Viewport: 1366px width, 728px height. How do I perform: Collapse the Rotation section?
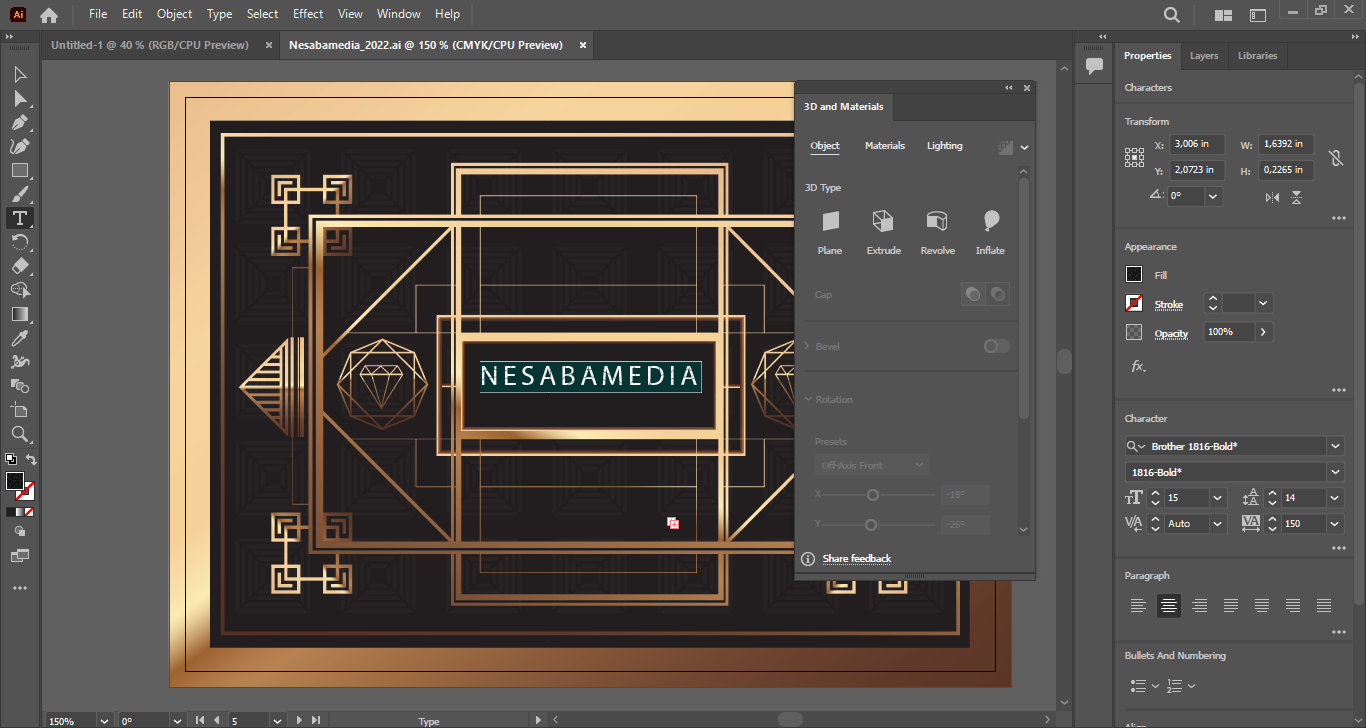pos(809,400)
